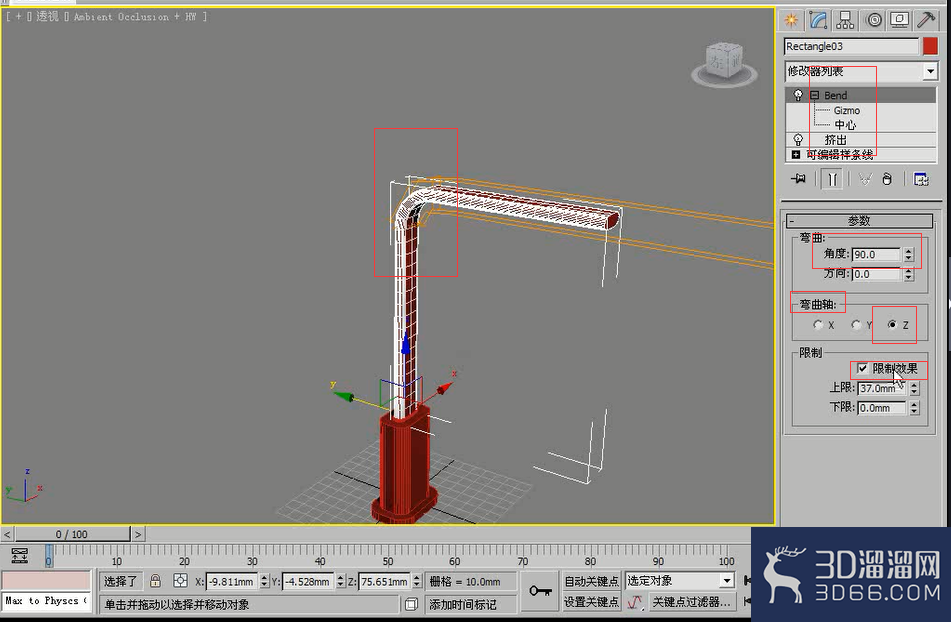Click the 0 / 100 time slider
Image resolution: width=951 pixels, height=622 pixels.
(x=72, y=534)
